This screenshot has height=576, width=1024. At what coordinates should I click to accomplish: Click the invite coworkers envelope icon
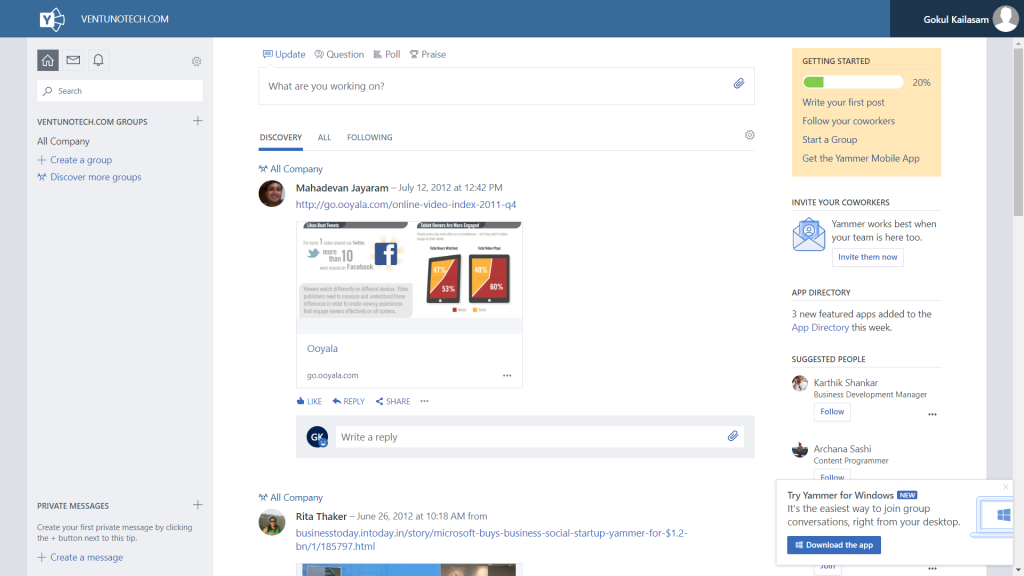(x=808, y=234)
